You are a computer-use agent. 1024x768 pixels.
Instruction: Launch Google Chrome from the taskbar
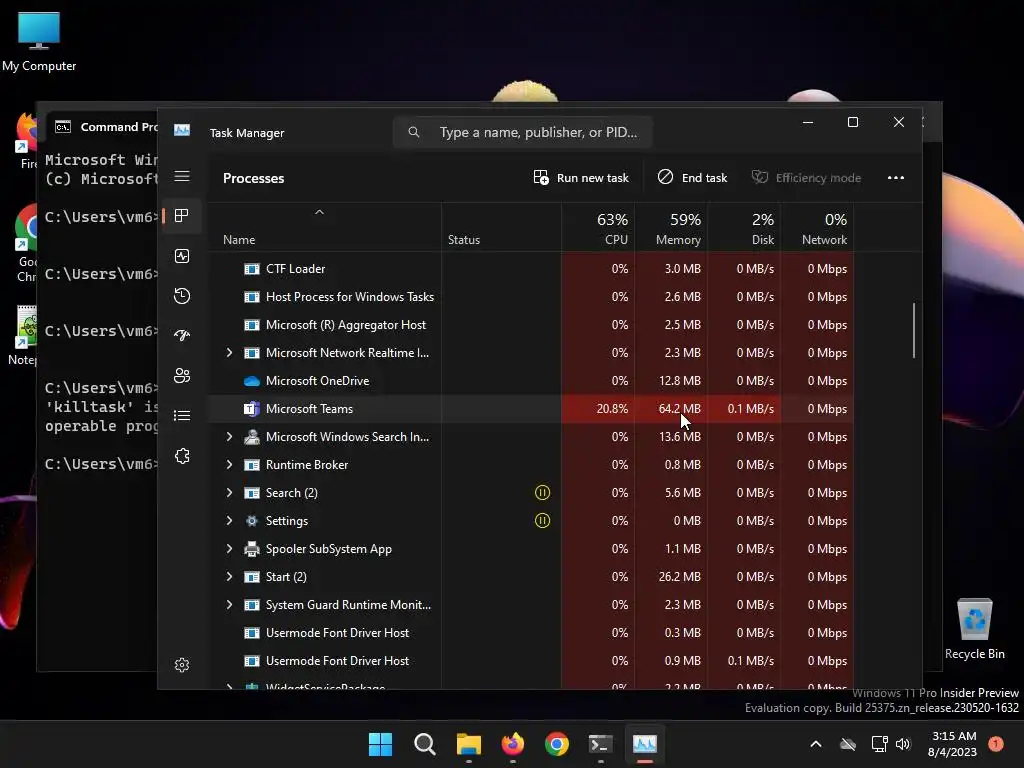(556, 744)
